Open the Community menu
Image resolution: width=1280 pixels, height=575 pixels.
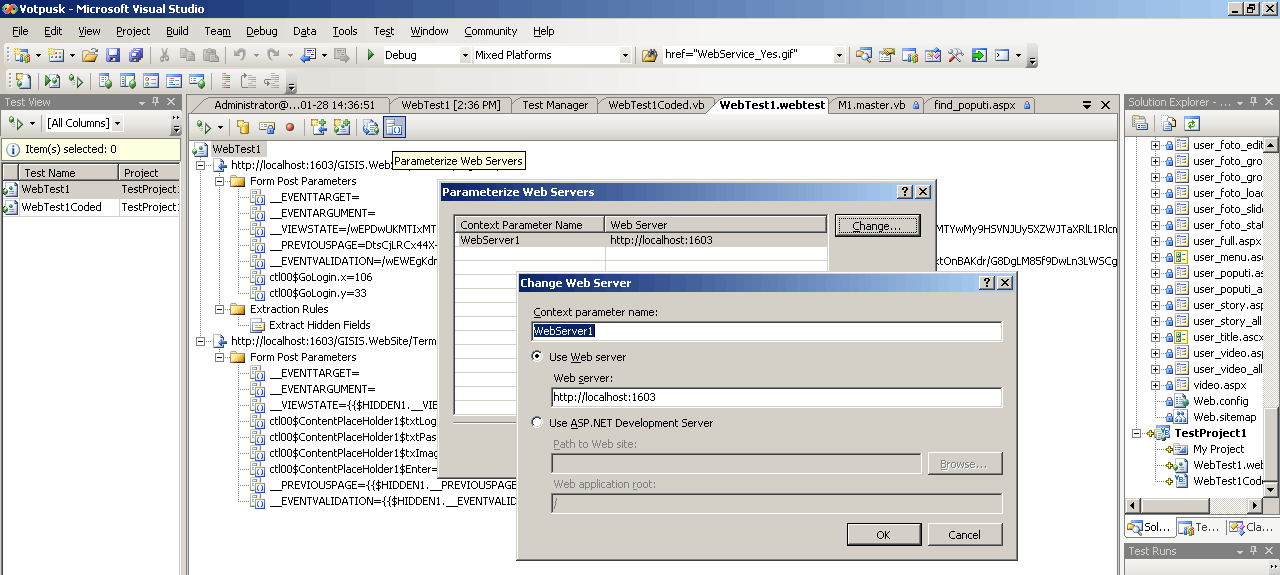(491, 31)
